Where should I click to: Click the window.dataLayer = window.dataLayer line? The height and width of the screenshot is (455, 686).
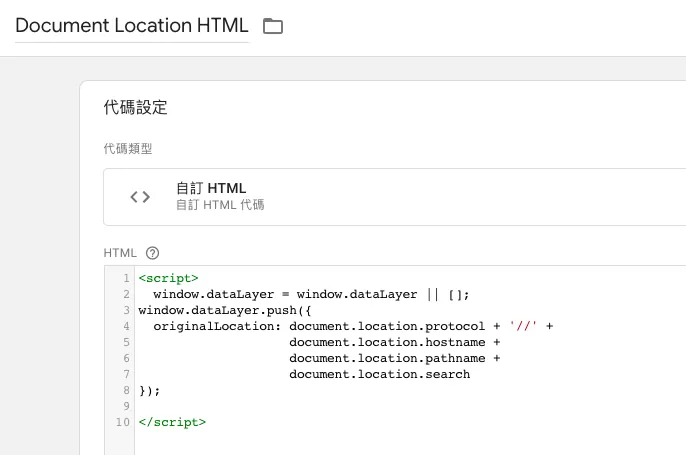[x=311, y=294]
